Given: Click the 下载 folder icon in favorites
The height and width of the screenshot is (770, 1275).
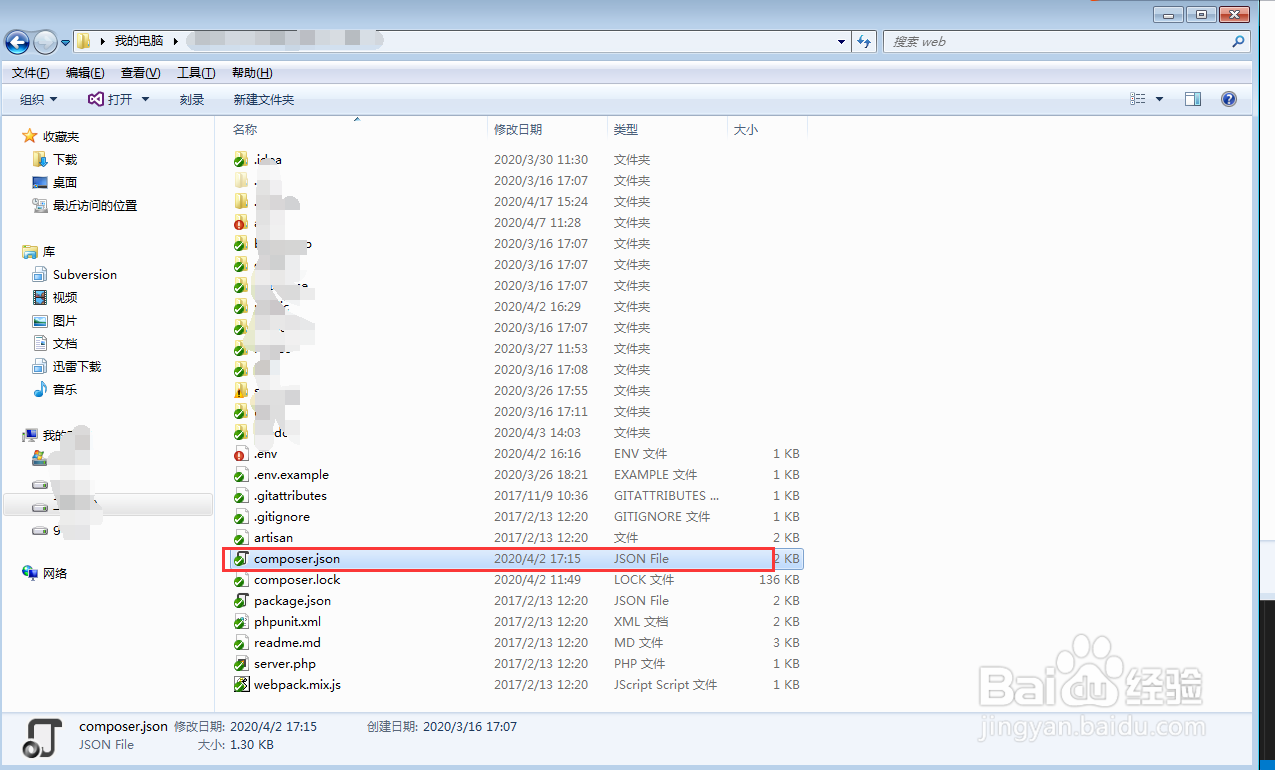Looking at the screenshot, I should click(x=40, y=159).
